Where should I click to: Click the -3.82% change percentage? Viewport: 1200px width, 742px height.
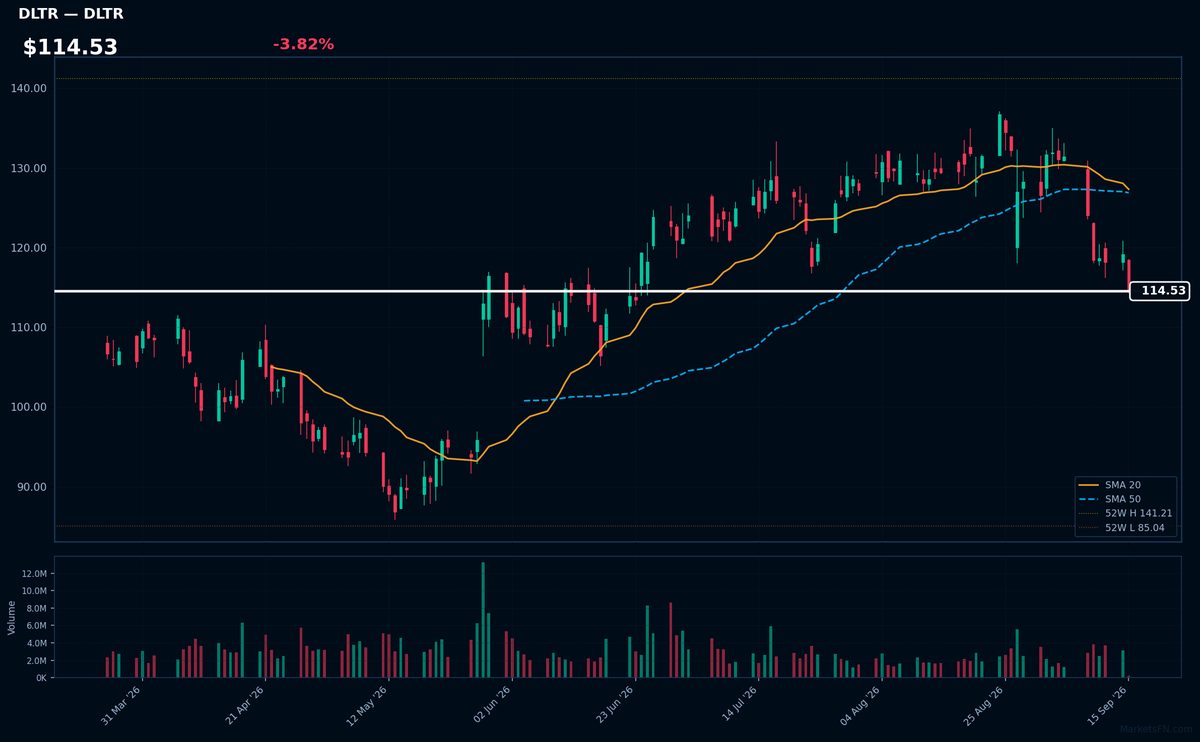(x=303, y=44)
